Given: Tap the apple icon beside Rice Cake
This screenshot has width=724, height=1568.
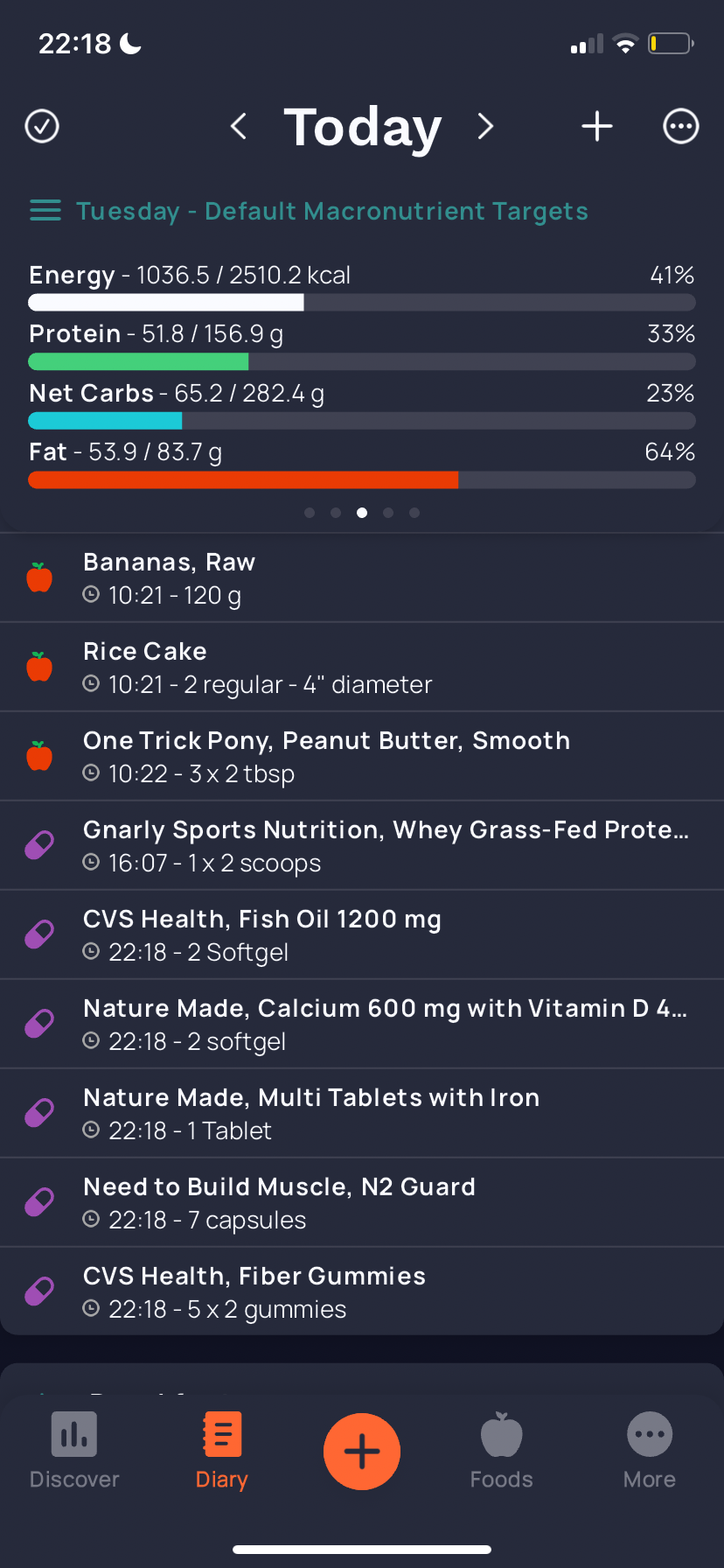Looking at the screenshot, I should pyautogui.click(x=39, y=667).
